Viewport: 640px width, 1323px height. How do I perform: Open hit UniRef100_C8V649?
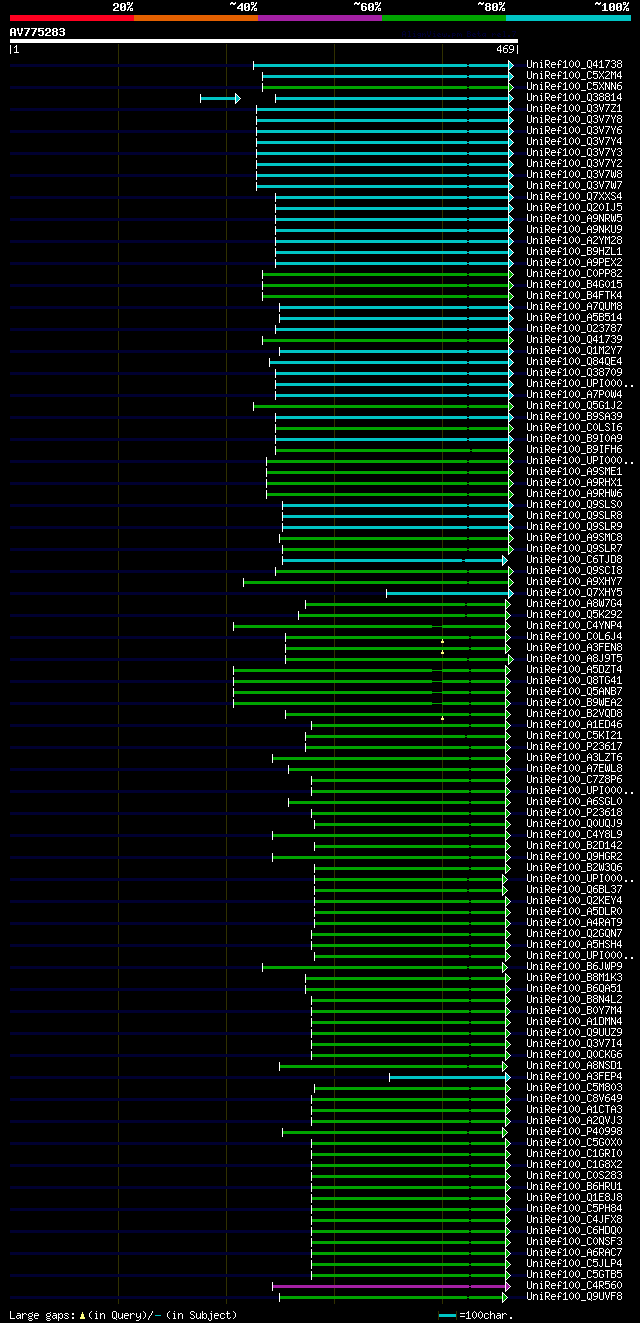coord(574,1098)
